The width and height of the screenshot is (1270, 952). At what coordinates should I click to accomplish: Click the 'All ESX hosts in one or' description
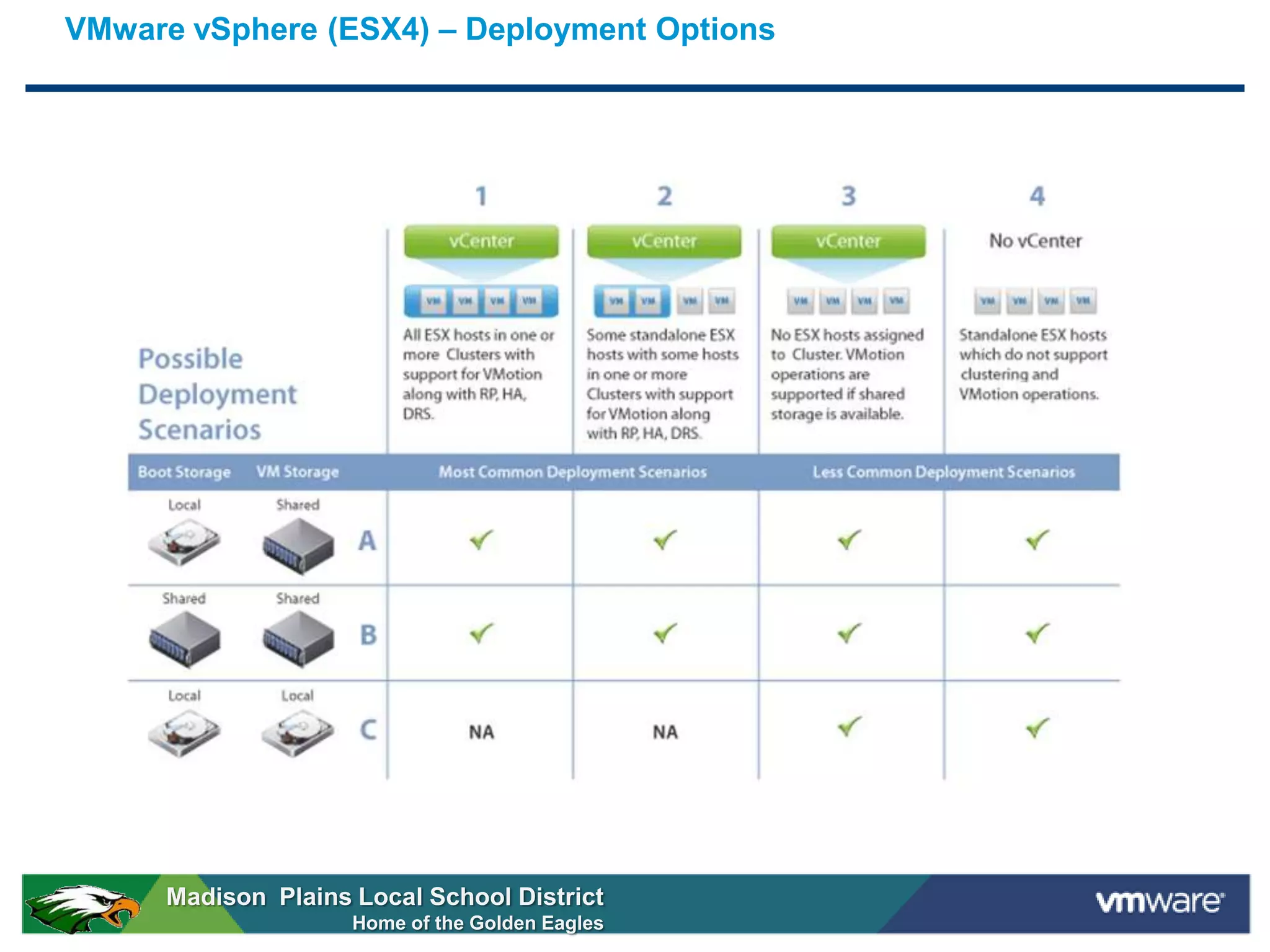(479, 374)
